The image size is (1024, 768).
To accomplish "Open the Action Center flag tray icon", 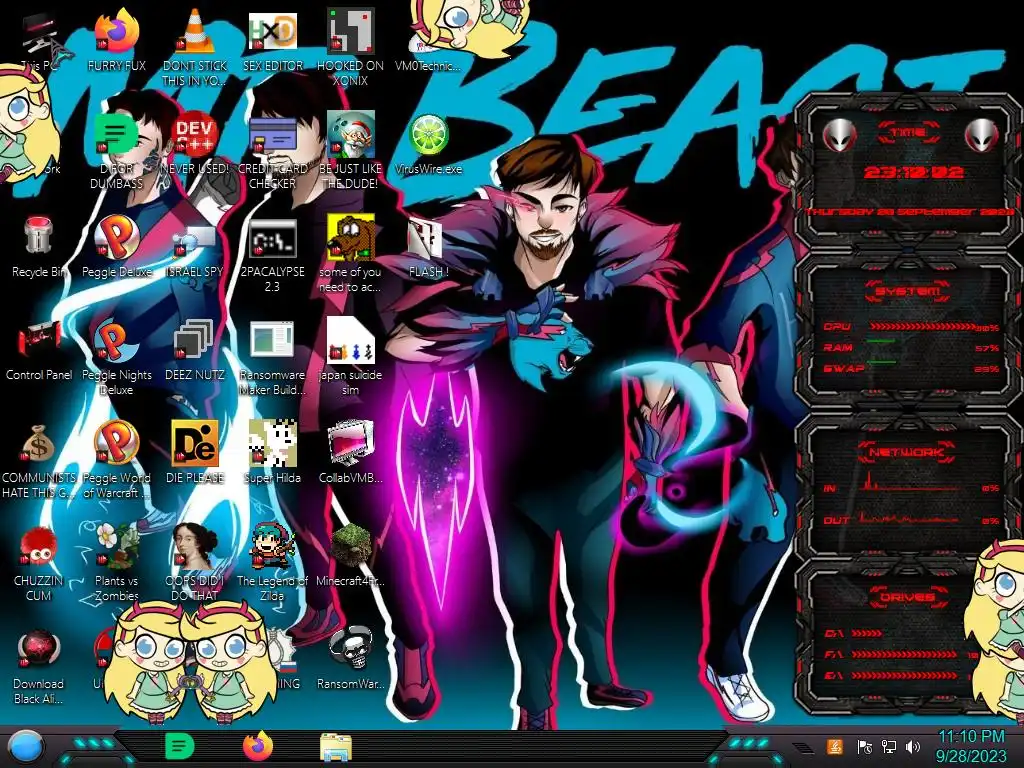I will 864,746.
